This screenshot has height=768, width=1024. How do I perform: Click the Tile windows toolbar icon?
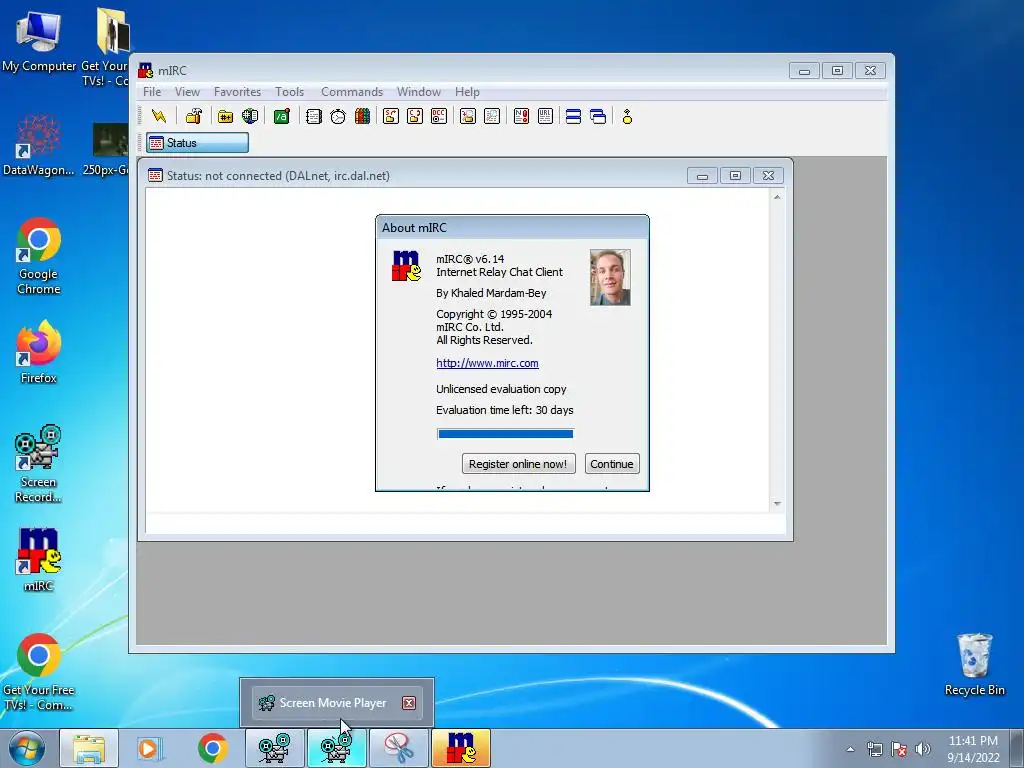(x=573, y=116)
